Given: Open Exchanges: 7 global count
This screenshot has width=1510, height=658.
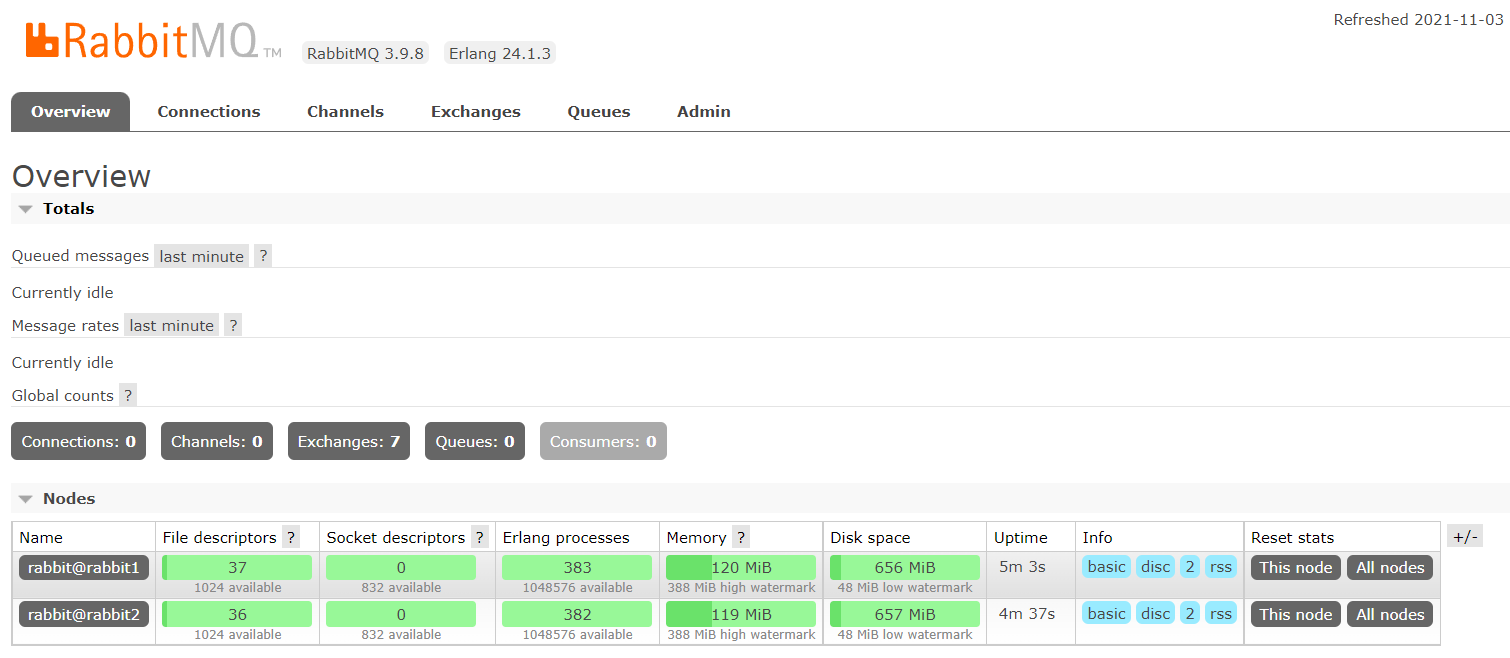Looking at the screenshot, I should click(349, 441).
